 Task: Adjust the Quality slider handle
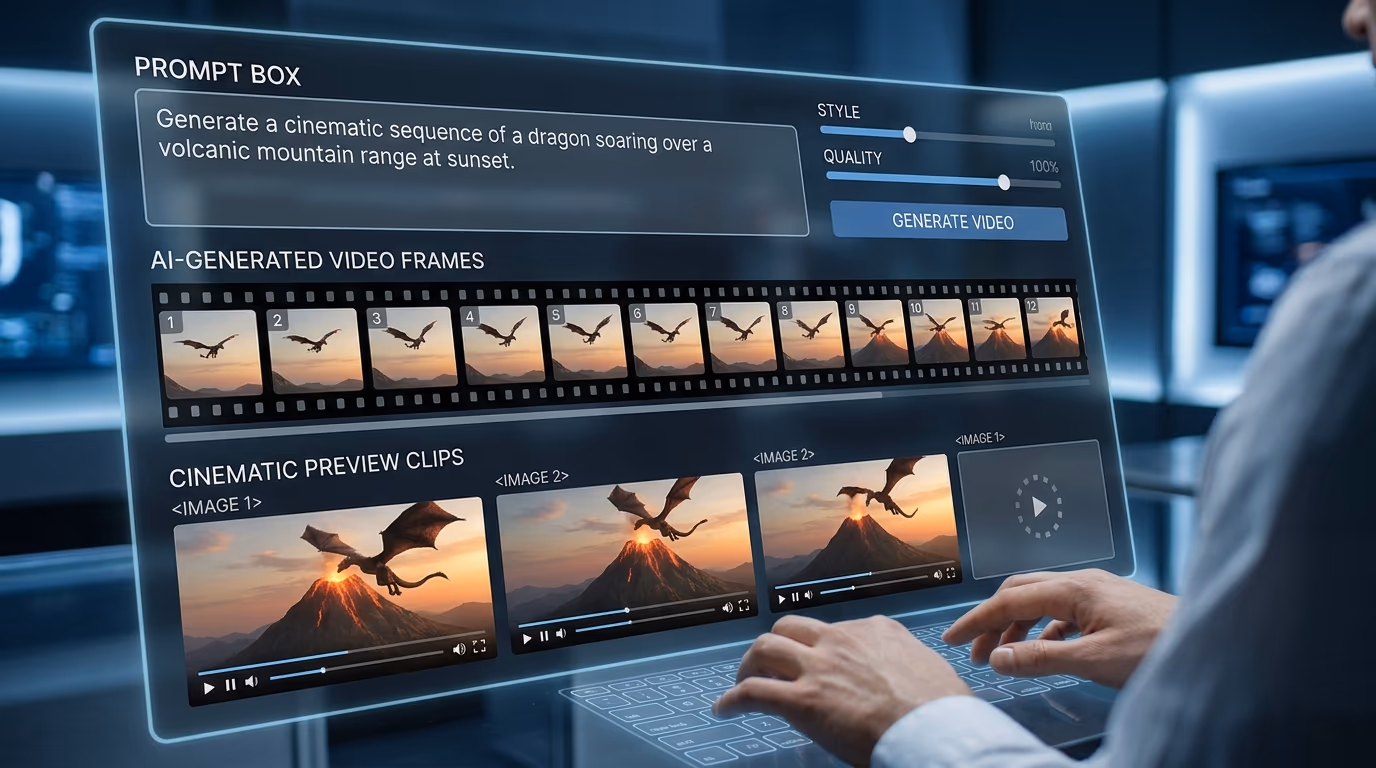coord(1004,182)
